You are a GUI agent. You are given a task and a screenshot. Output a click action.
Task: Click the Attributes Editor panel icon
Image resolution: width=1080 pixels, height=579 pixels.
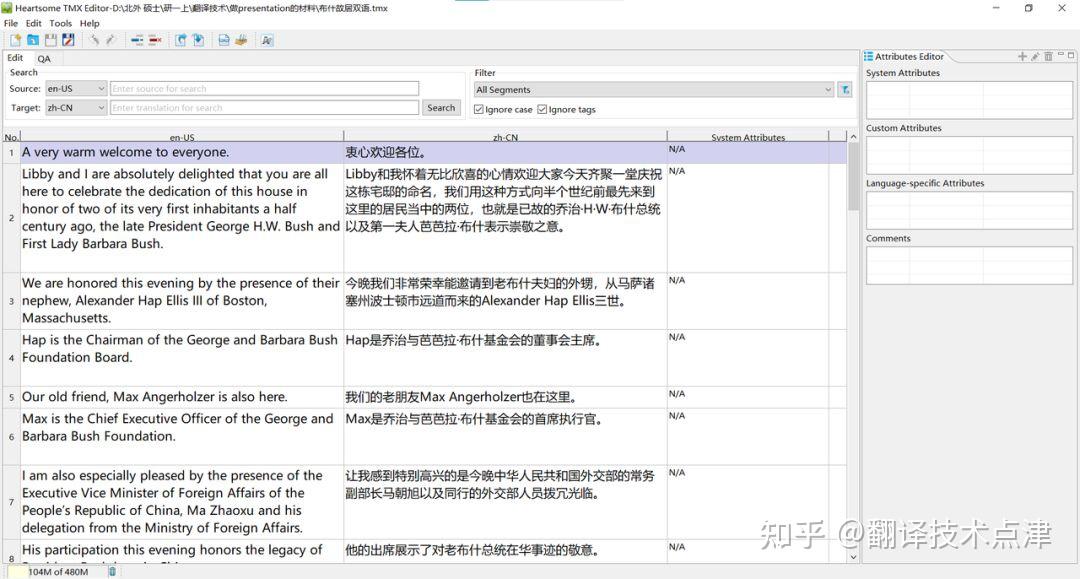(x=867, y=56)
